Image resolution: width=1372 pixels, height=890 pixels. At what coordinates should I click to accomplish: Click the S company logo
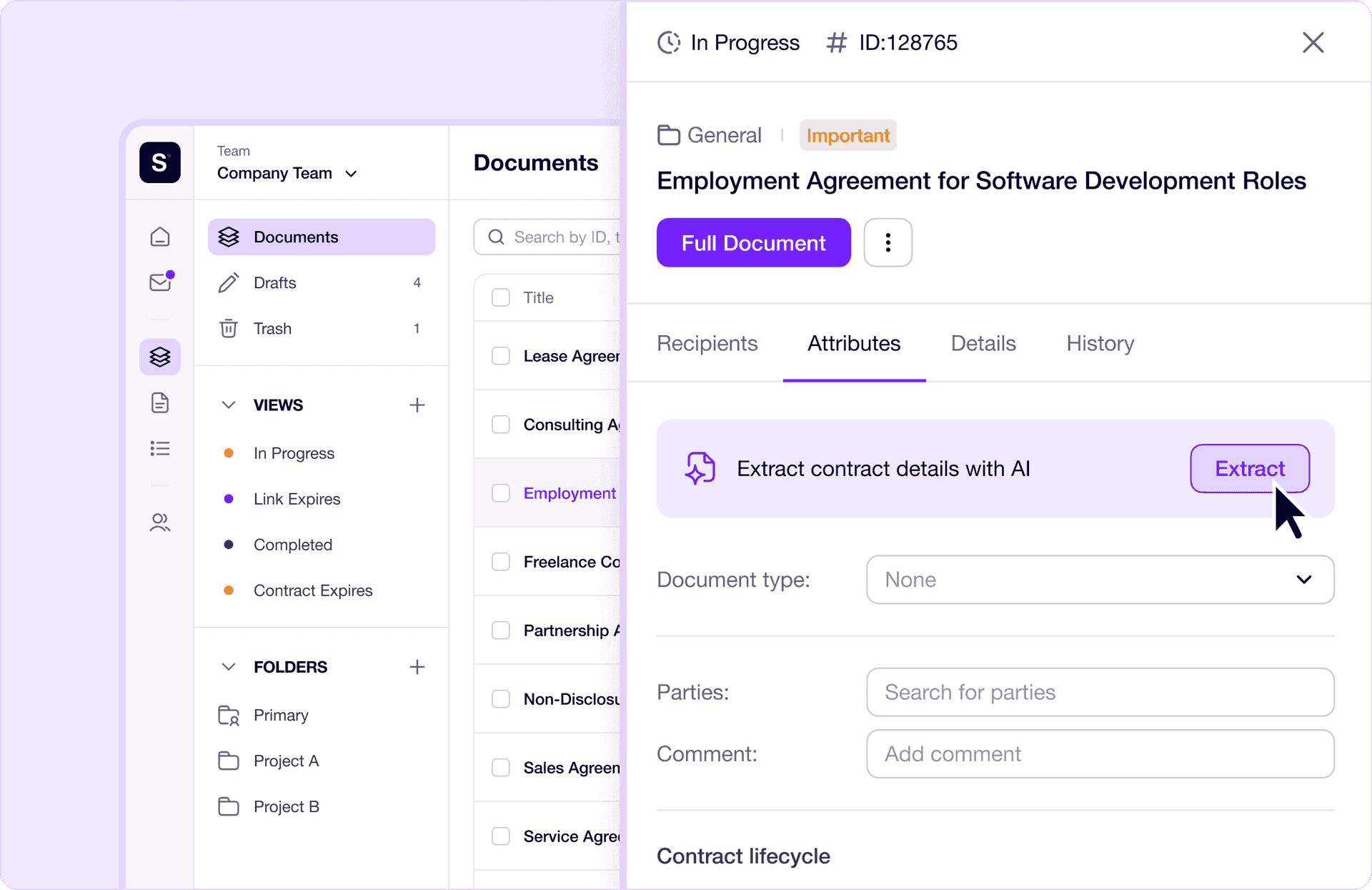(x=160, y=162)
